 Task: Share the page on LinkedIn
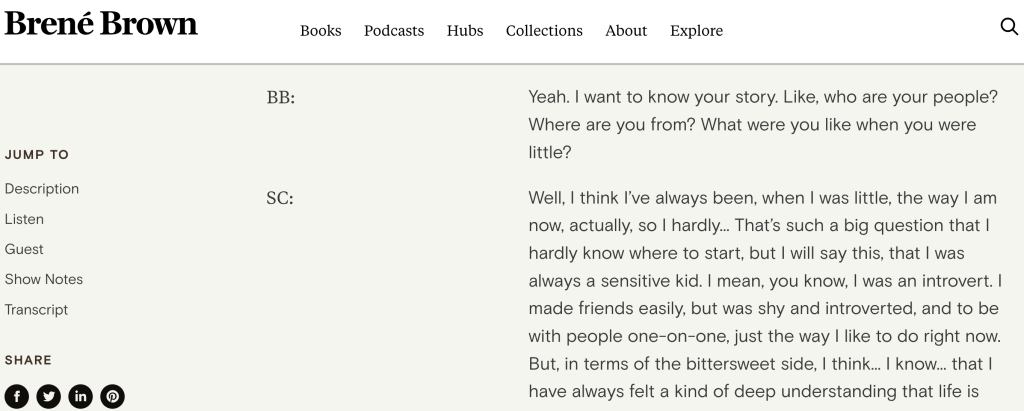(81, 396)
